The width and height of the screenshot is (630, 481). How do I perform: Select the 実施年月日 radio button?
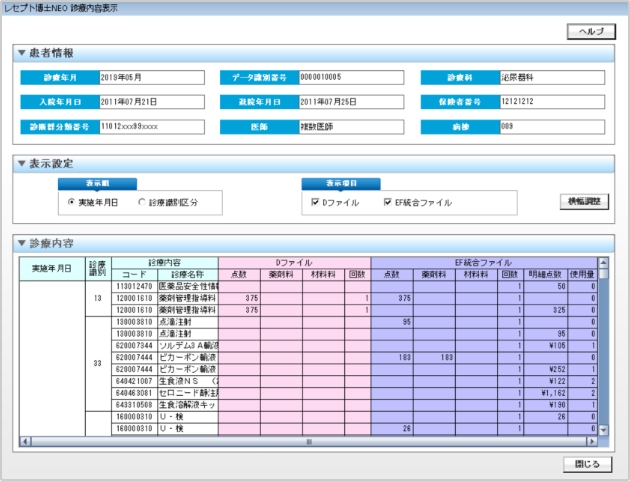point(71,202)
